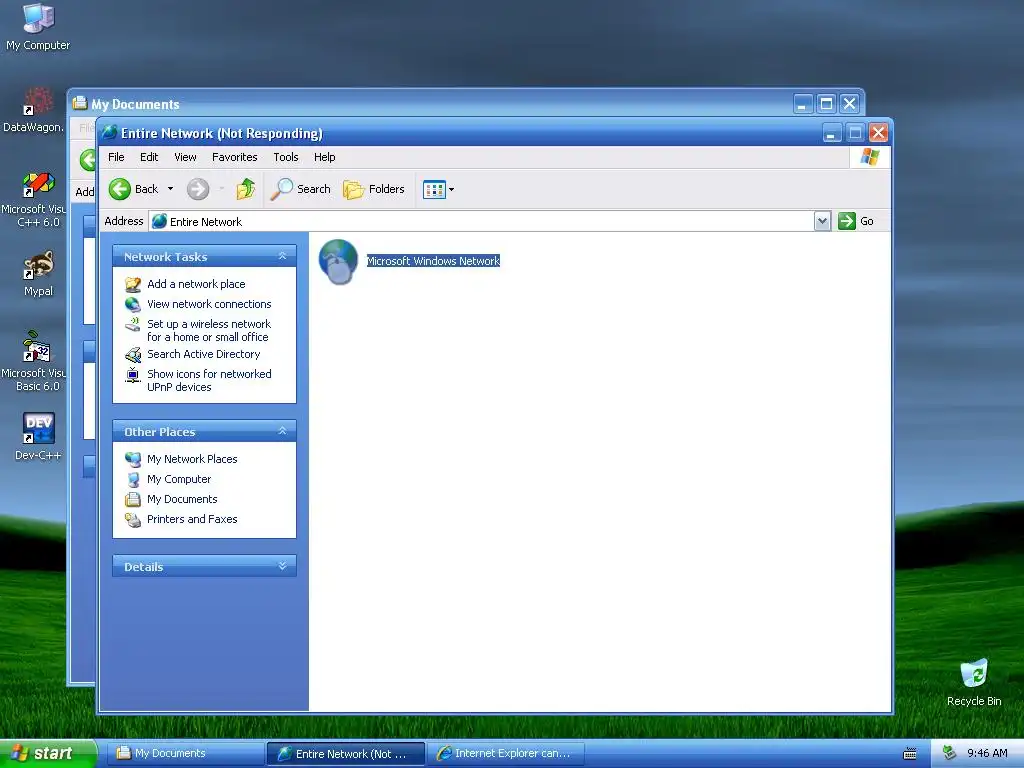Viewport: 1024px width, 768px height.
Task: Click Show icons for networked UPnP devices
Action: point(209,381)
